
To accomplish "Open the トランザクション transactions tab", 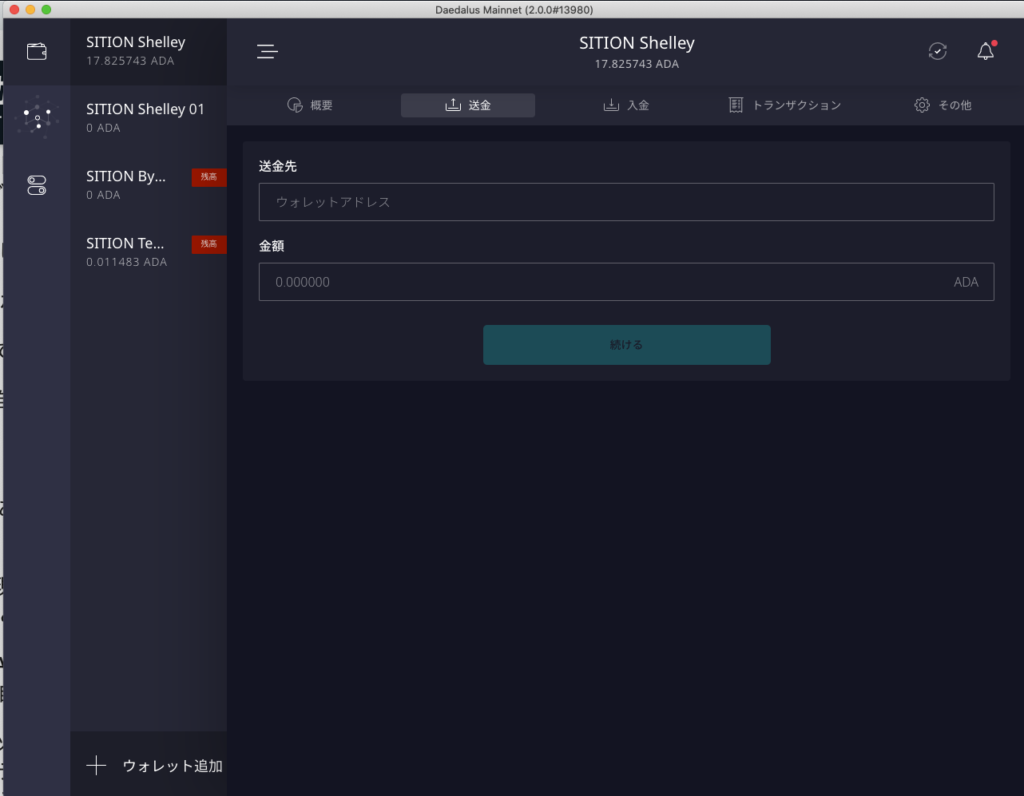I will tap(785, 105).
